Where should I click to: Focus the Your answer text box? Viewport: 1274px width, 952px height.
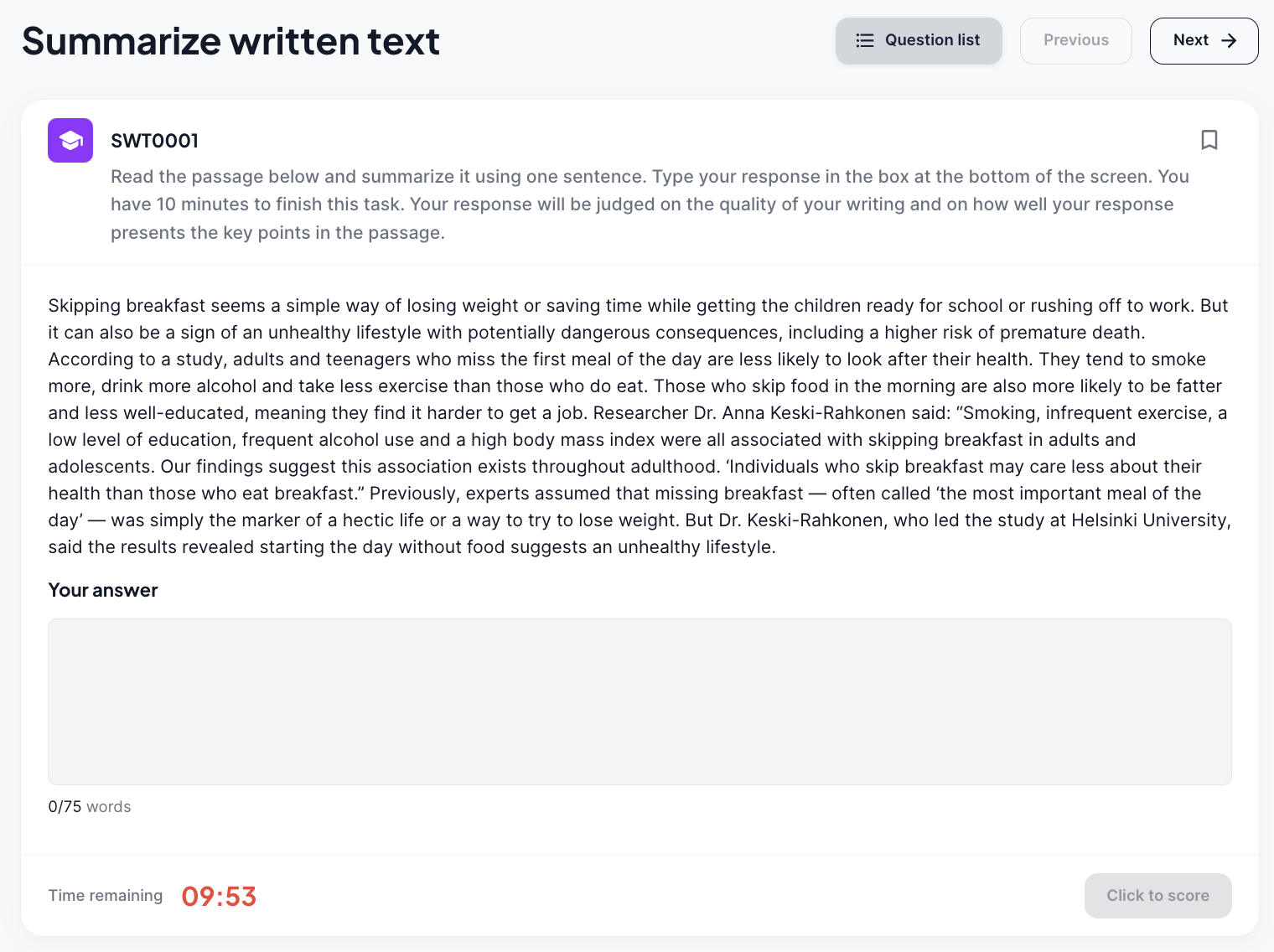tap(640, 701)
